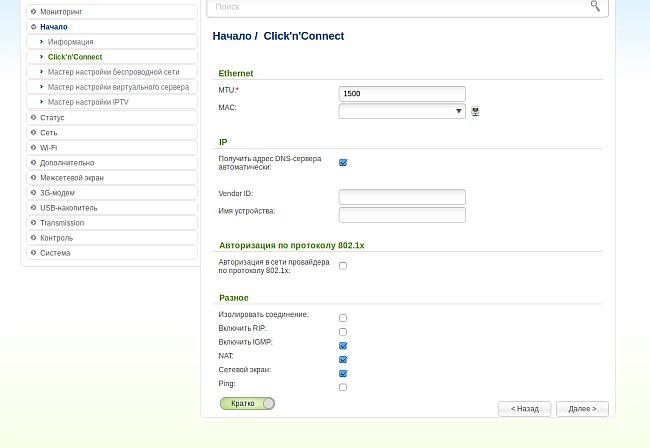Toggle the Кратко view switch
The width and height of the screenshot is (650, 448).
(247, 404)
